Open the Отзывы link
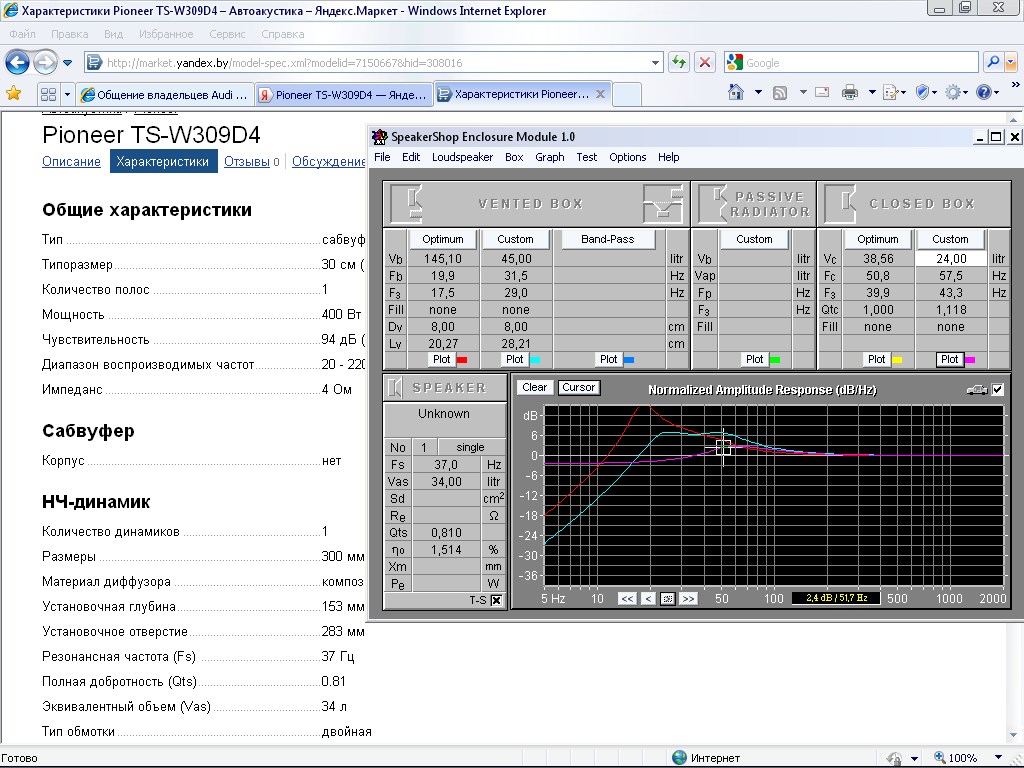The height and width of the screenshot is (768, 1024). click(247, 161)
